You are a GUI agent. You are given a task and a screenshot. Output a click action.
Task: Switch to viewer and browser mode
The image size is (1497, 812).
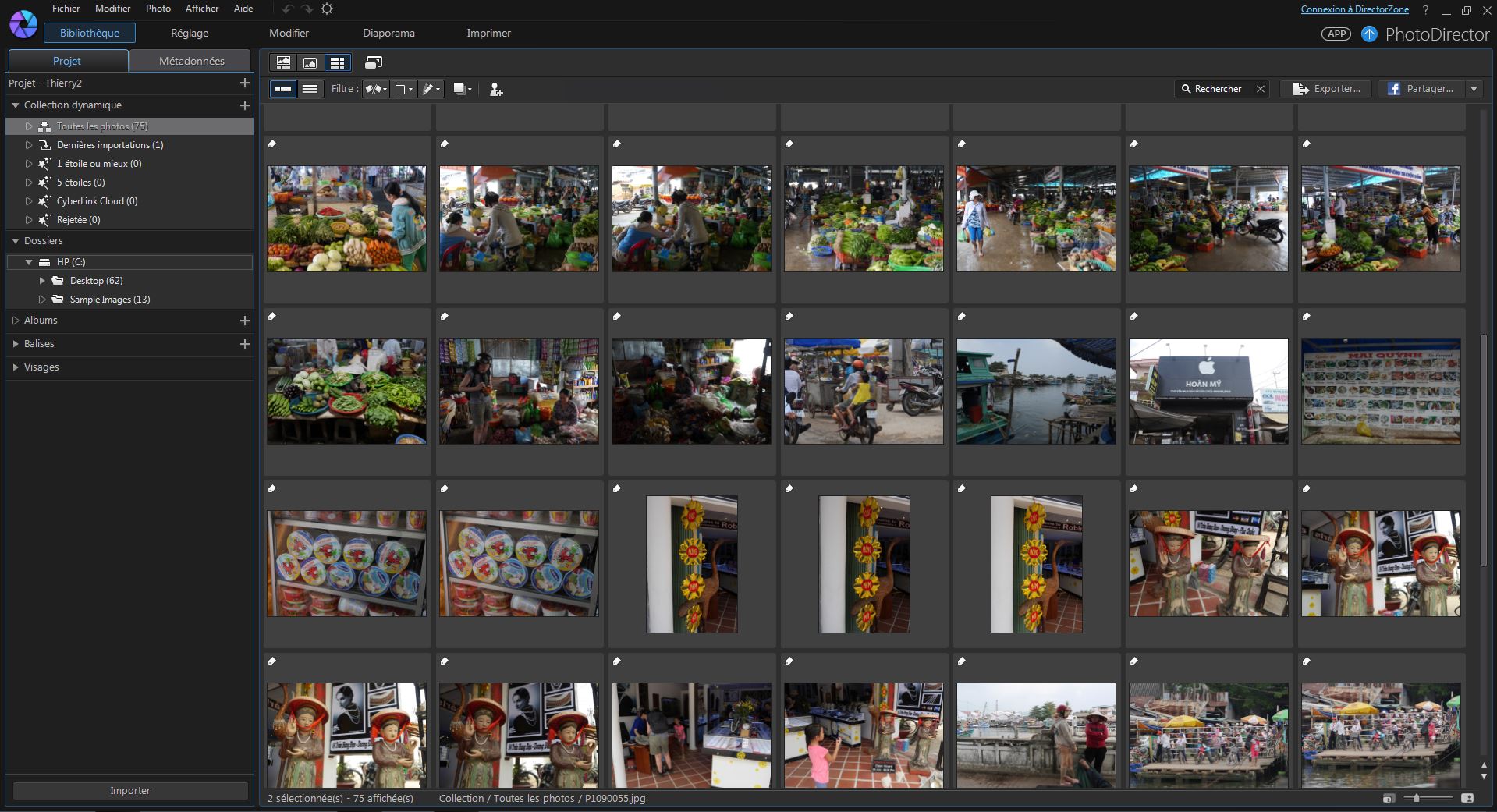point(284,62)
